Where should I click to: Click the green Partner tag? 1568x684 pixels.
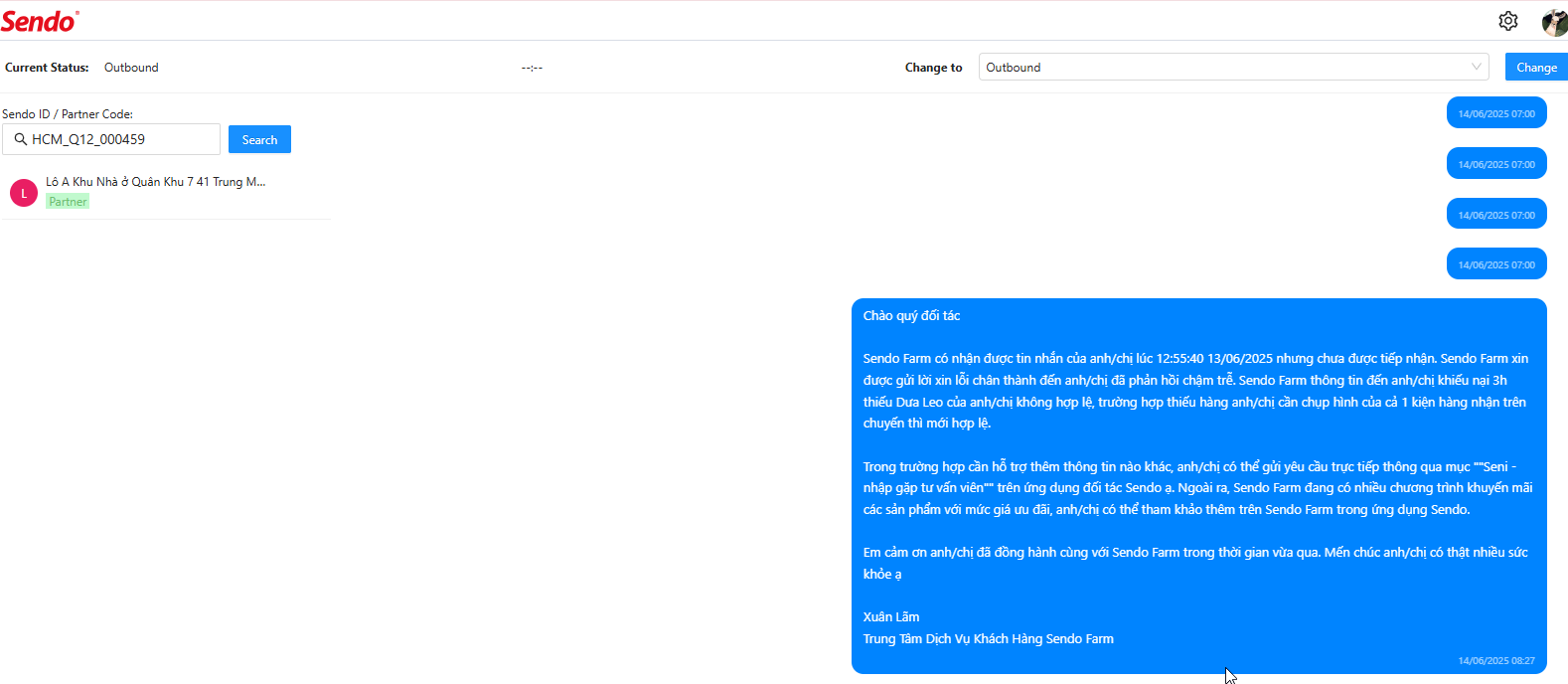pyautogui.click(x=68, y=202)
